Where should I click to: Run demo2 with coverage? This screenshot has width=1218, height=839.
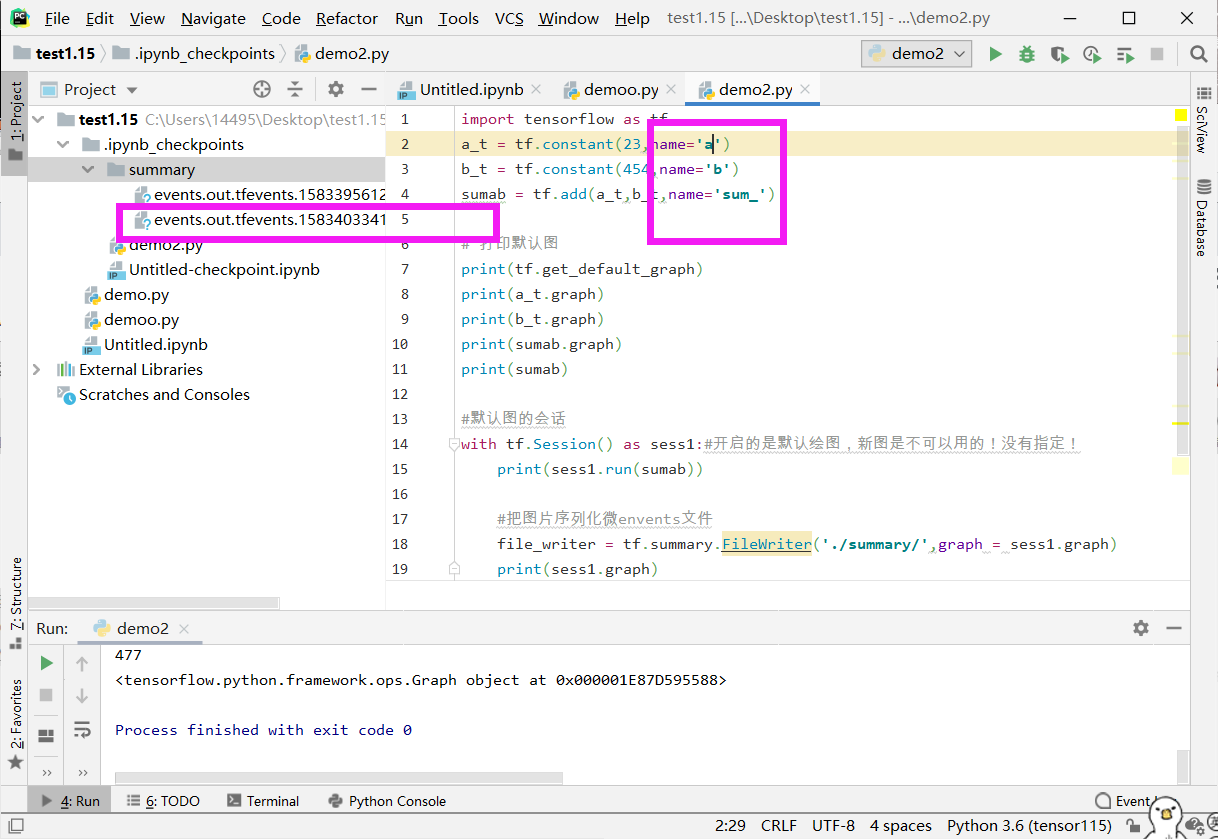pyautogui.click(x=1059, y=54)
